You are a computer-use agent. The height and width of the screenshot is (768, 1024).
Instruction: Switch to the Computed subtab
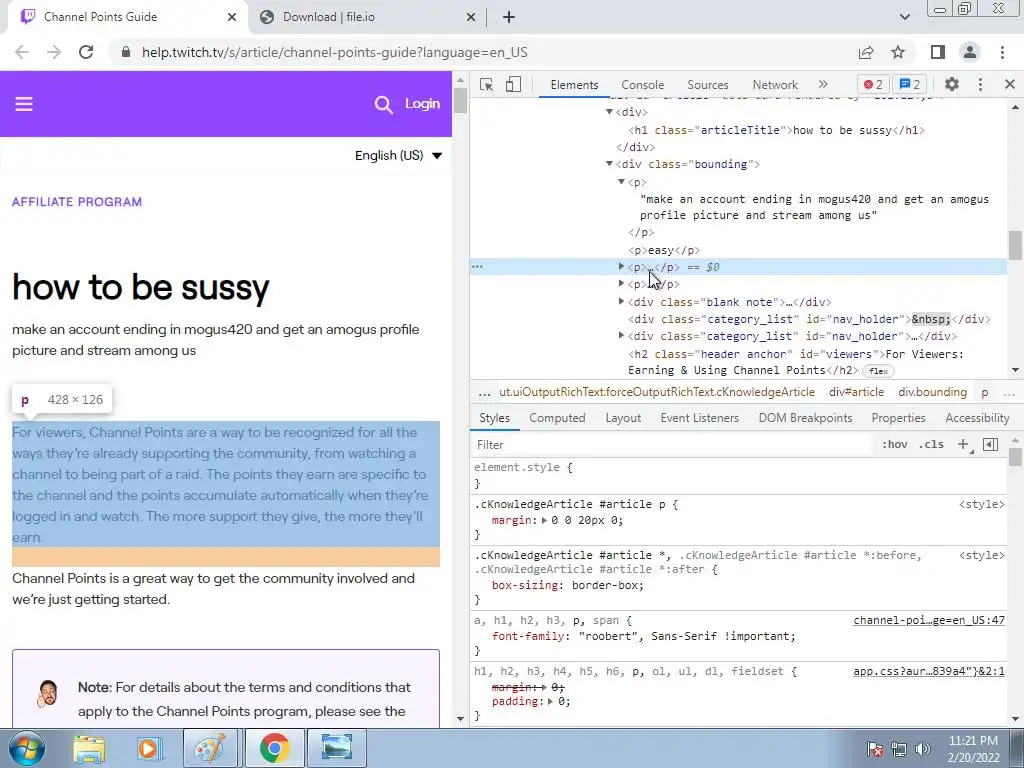(x=557, y=418)
